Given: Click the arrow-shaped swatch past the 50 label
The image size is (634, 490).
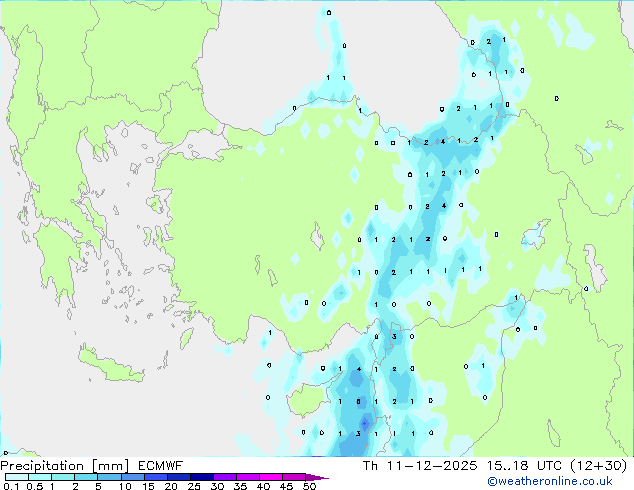Looking at the screenshot, I should click(316, 477).
